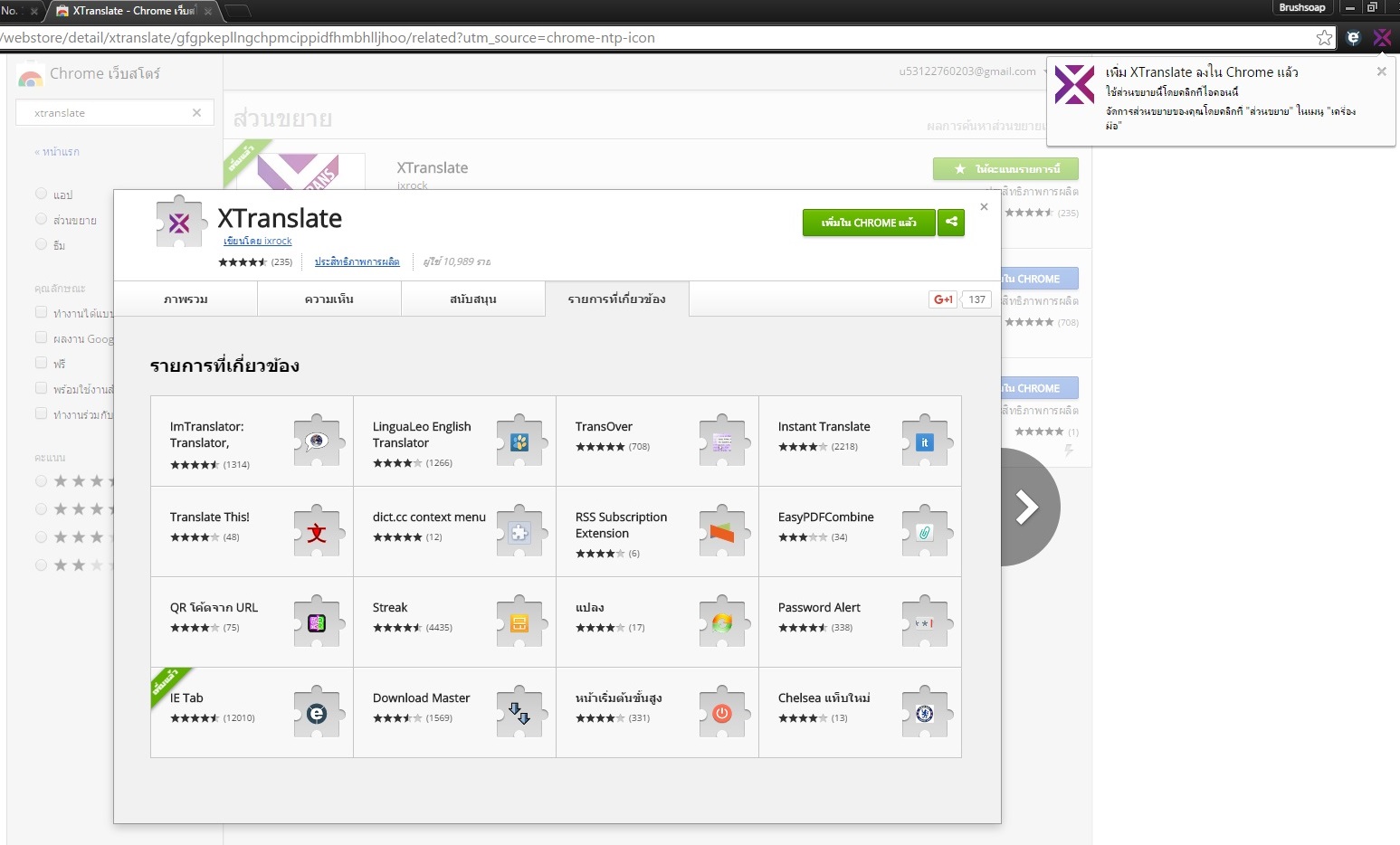Open the ภาพรวม tab
1400x845 pixels.
click(x=186, y=299)
